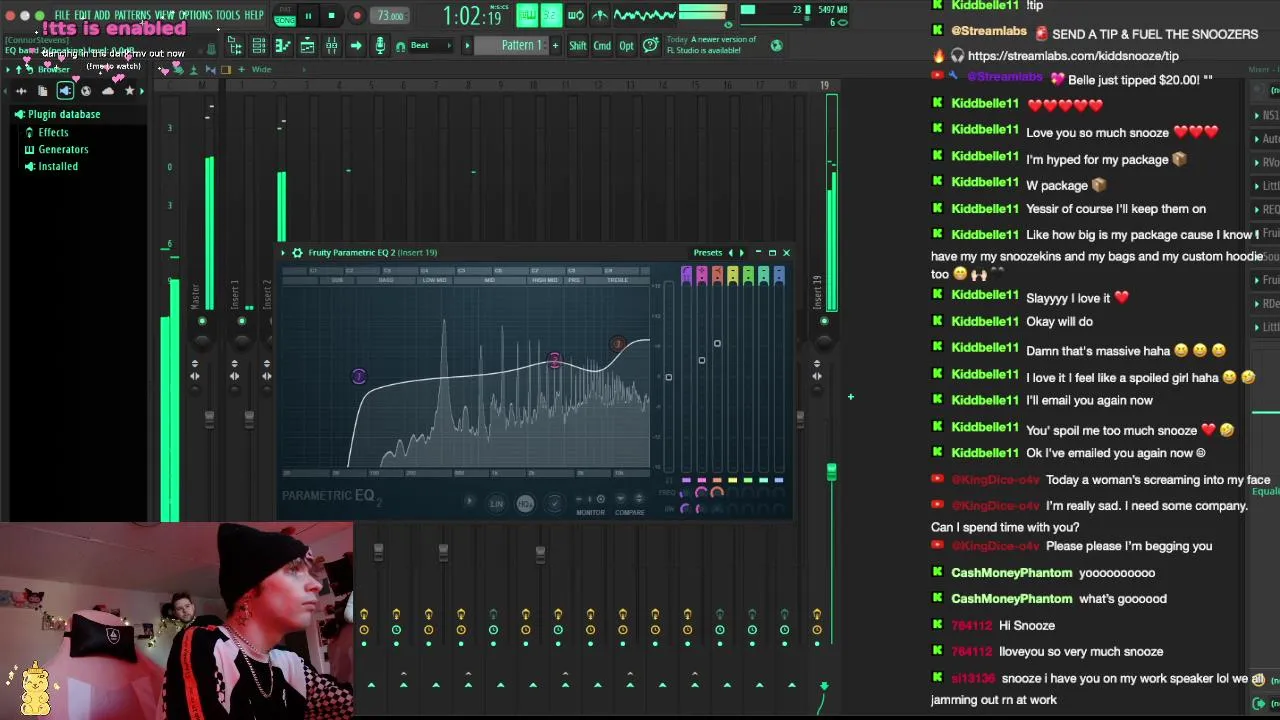Click EQ band 3 orange node
This screenshot has width=1280, height=720.
point(618,344)
